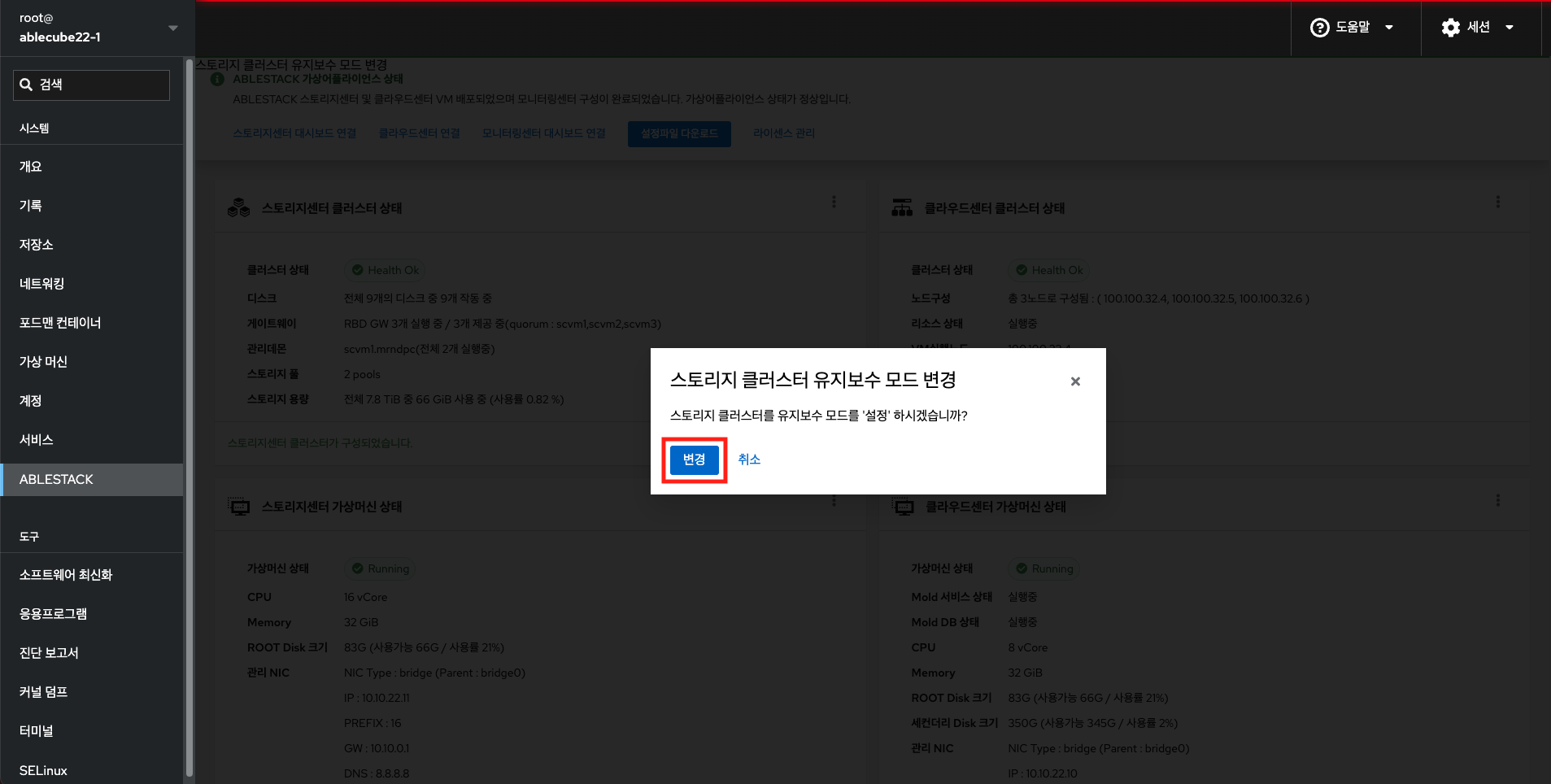Viewport: 1551px width, 784px height.
Task: Close the maintenance mode dialog
Action: [x=1075, y=381]
